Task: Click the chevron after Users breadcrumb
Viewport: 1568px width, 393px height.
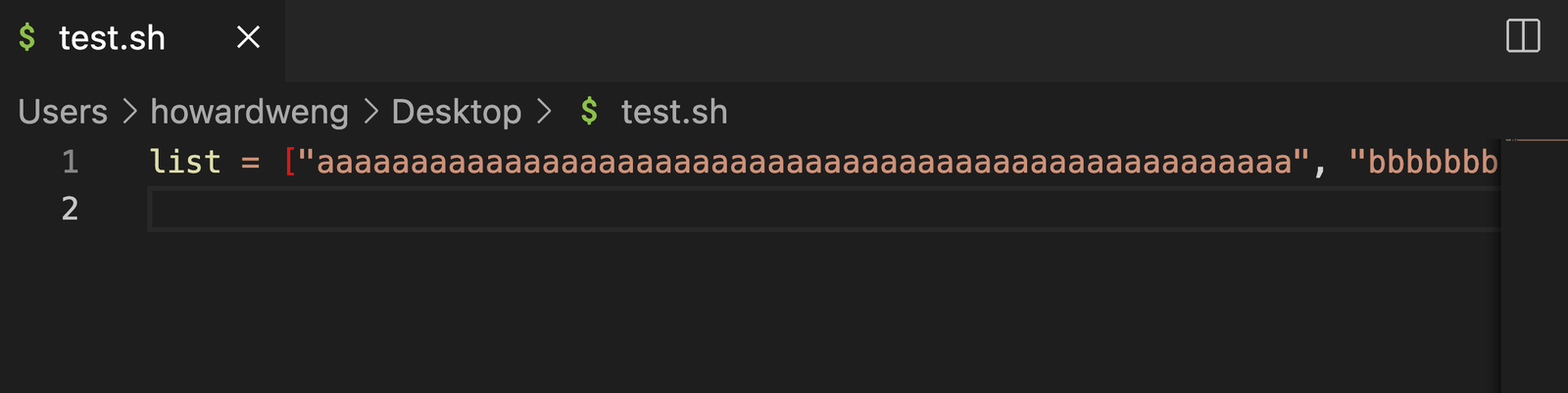Action: pos(129,112)
